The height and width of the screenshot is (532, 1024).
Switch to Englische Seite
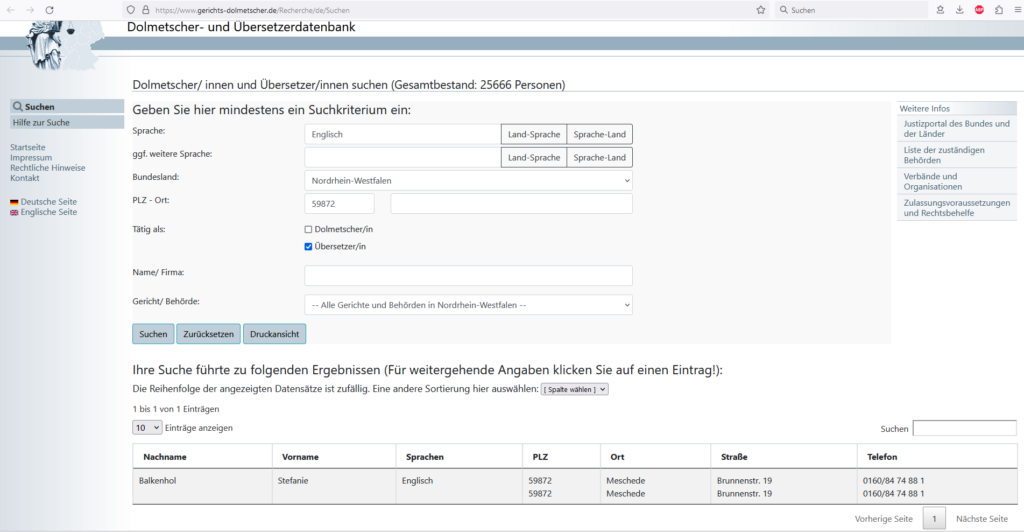48,212
